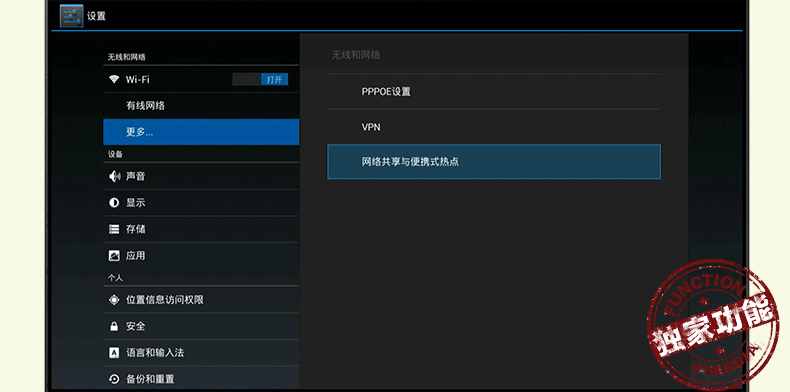This screenshot has height=392, width=790.
Task: Open the Wi-Fi settings row
Action: [201, 79]
